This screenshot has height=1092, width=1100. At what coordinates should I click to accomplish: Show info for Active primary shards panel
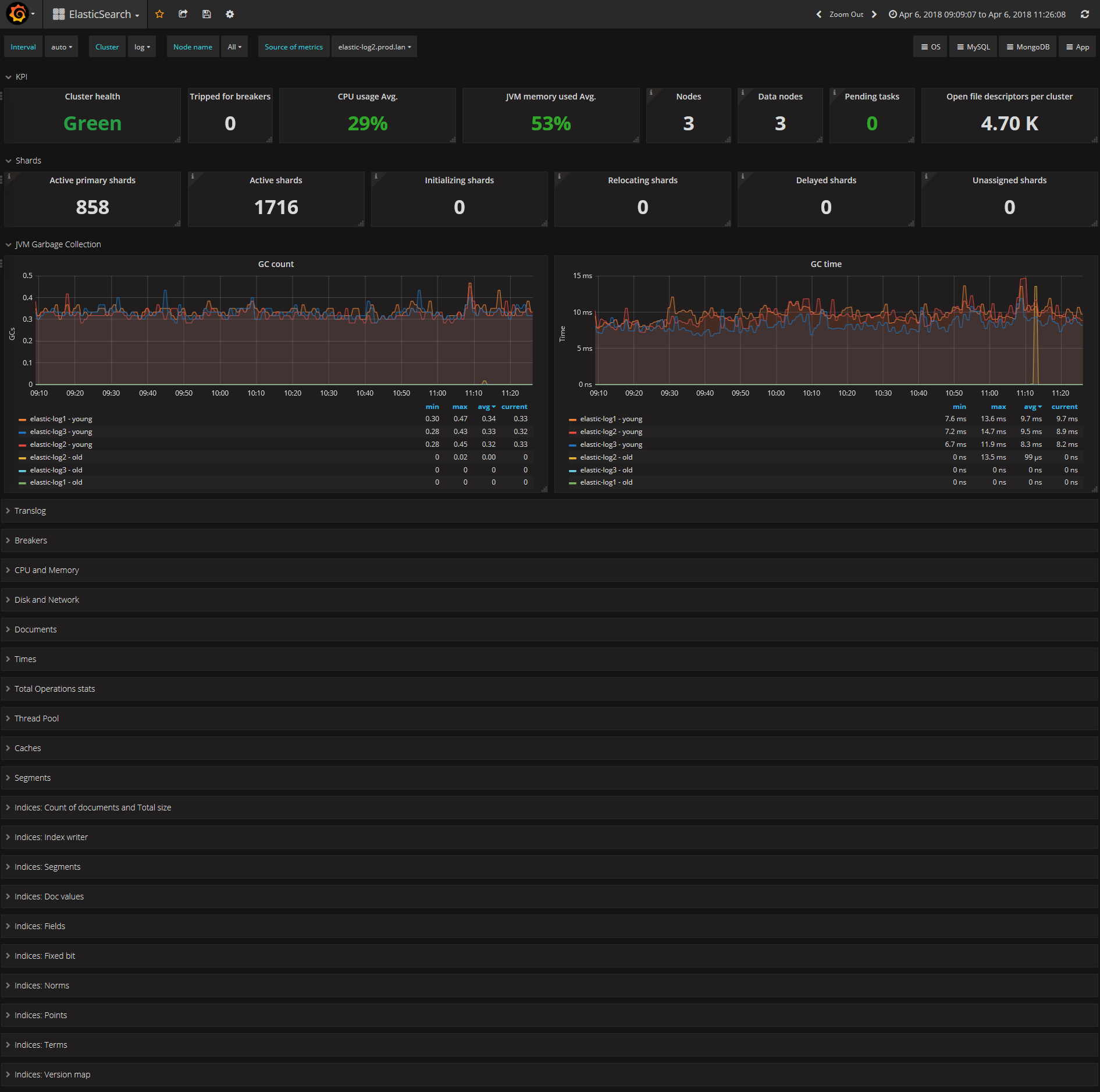click(9, 176)
